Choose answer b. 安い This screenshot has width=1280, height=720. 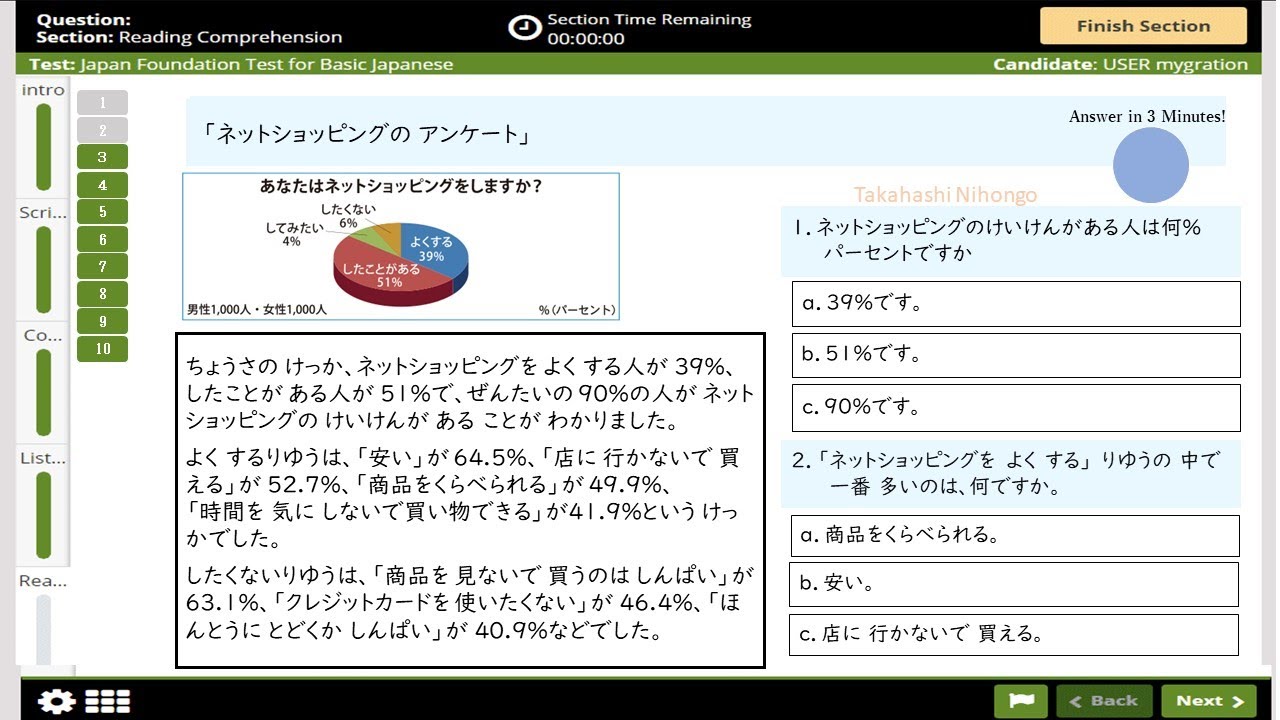[1014, 584]
